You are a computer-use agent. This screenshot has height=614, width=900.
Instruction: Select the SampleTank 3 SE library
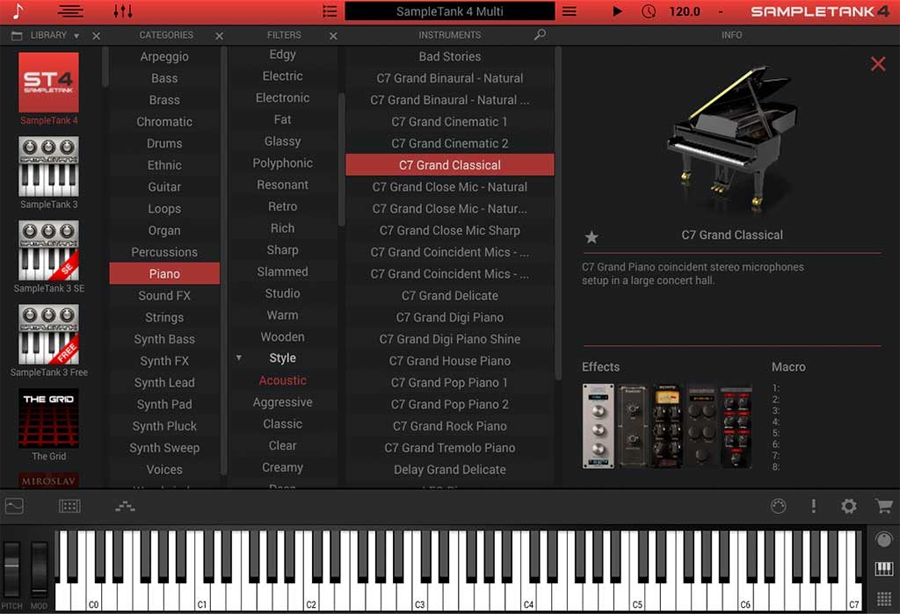click(49, 250)
